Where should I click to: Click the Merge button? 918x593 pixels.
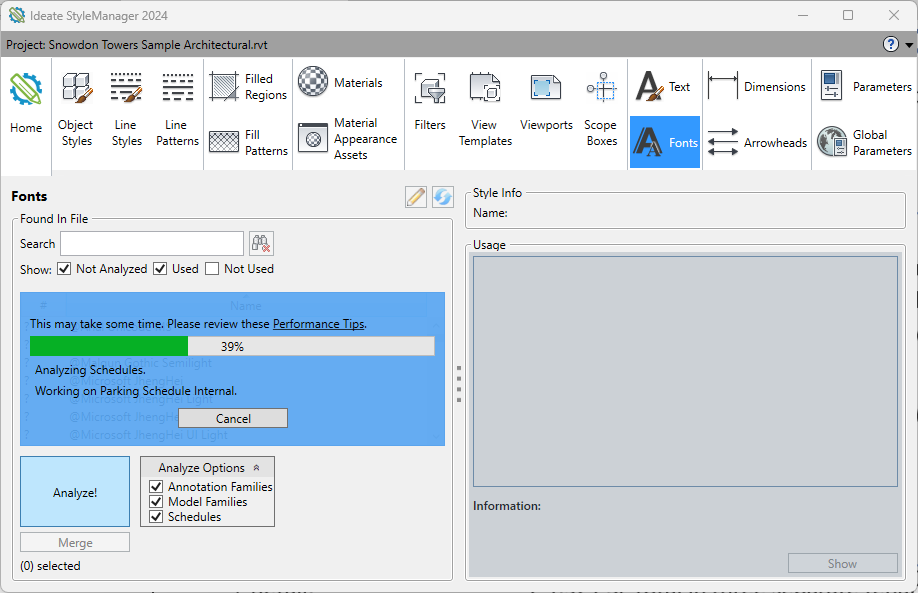pyautogui.click(x=75, y=543)
